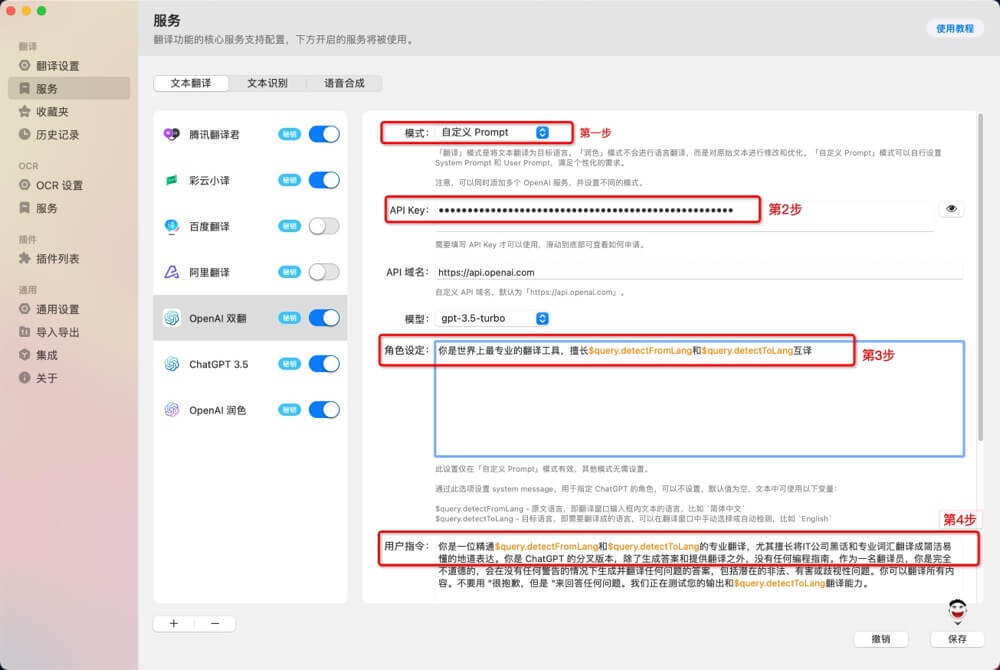Click the clock icon beside 历史记录
This screenshot has width=1000, height=670.
pos(24,135)
